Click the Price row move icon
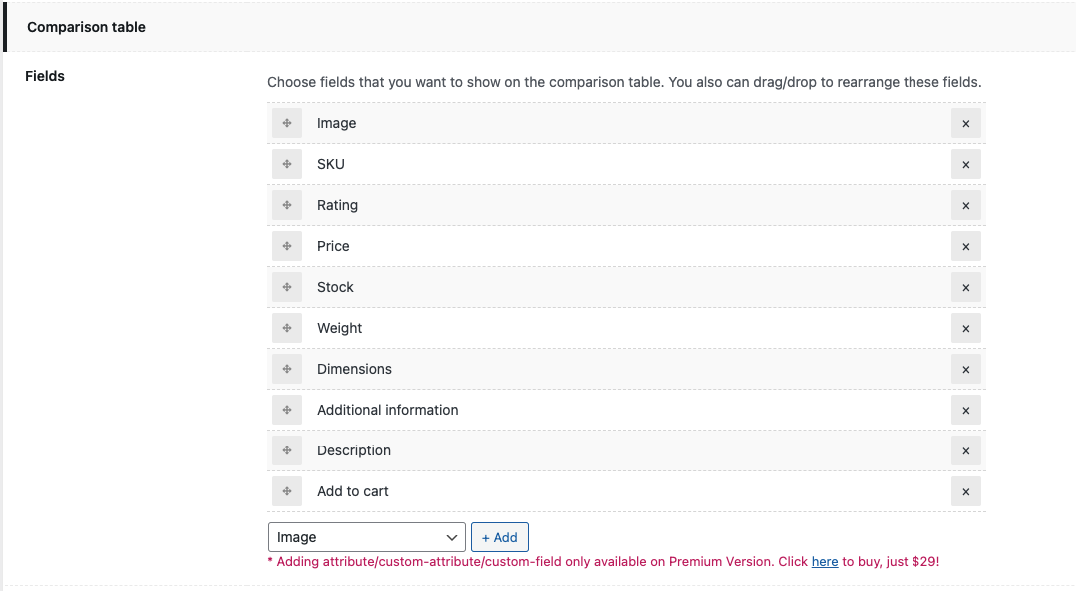 pos(287,246)
